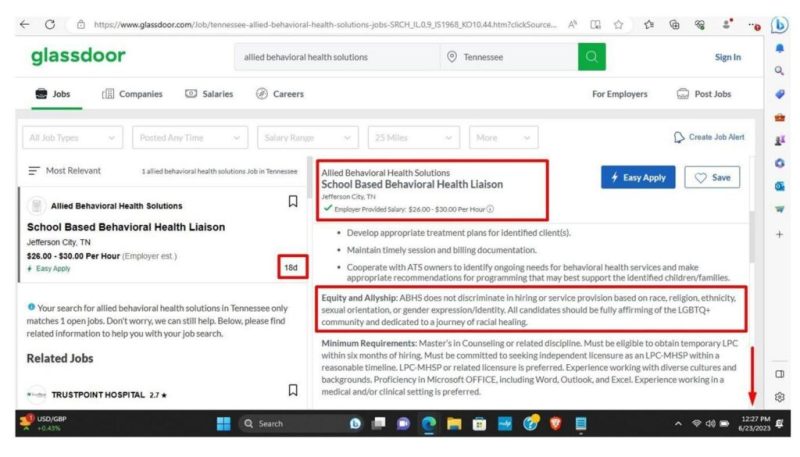The width and height of the screenshot is (800, 457).
Task: Open Post Jobs link
Action: (704, 94)
